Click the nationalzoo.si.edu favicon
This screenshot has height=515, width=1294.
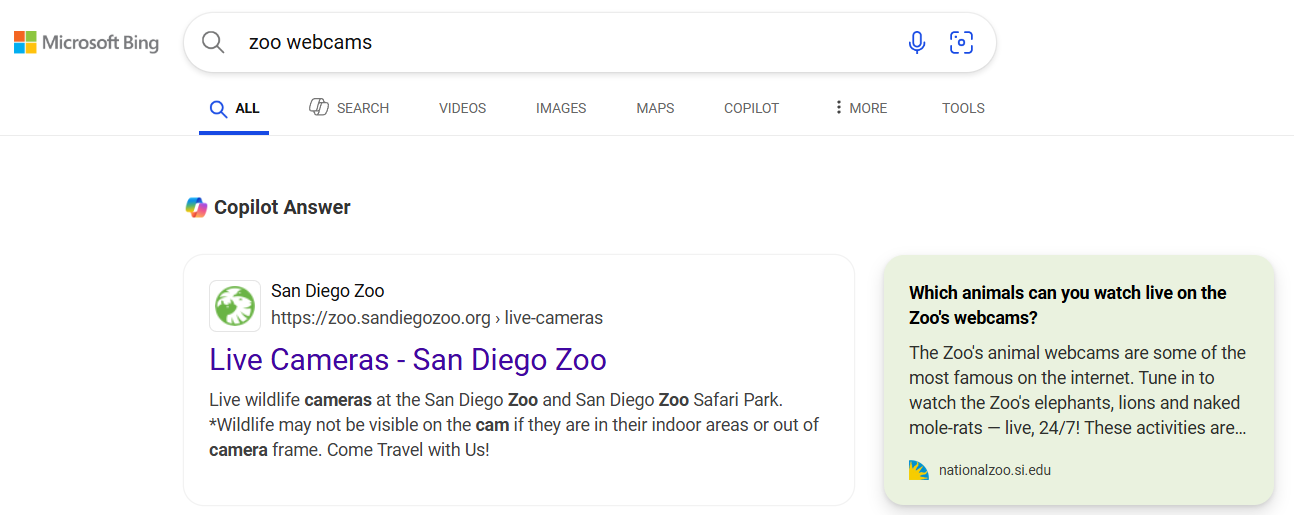(x=919, y=470)
